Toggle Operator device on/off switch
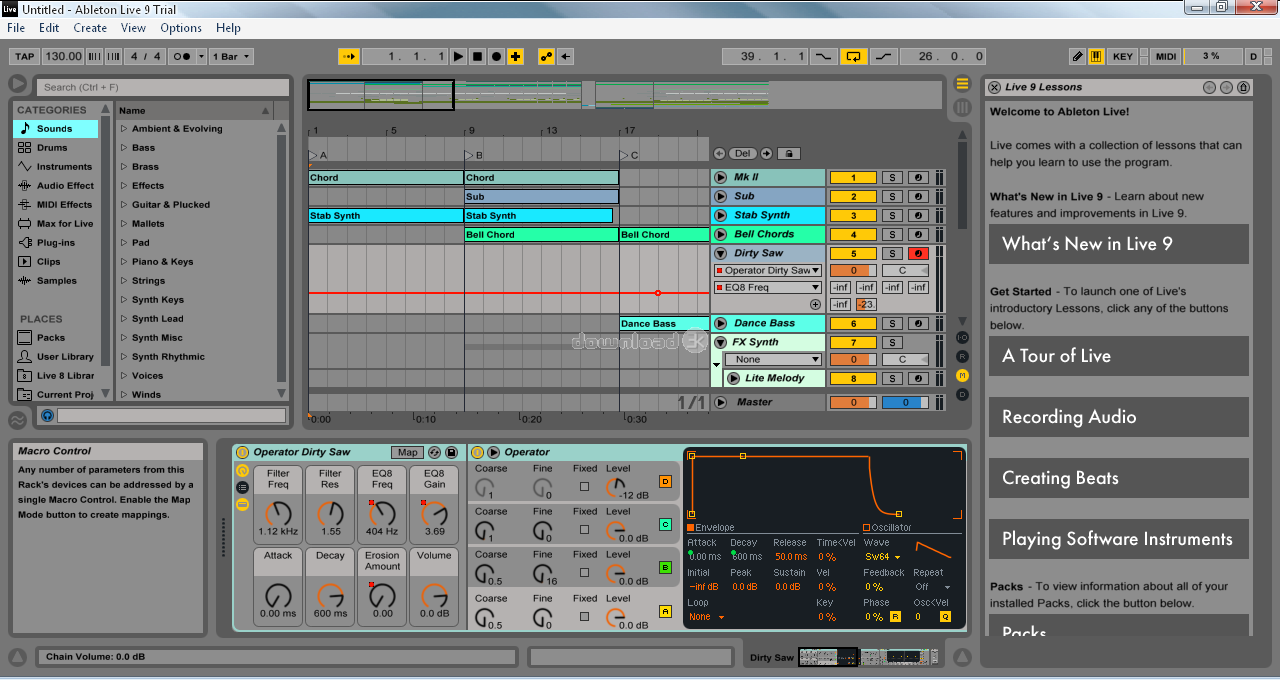This screenshot has height=680, width=1280. (x=477, y=453)
